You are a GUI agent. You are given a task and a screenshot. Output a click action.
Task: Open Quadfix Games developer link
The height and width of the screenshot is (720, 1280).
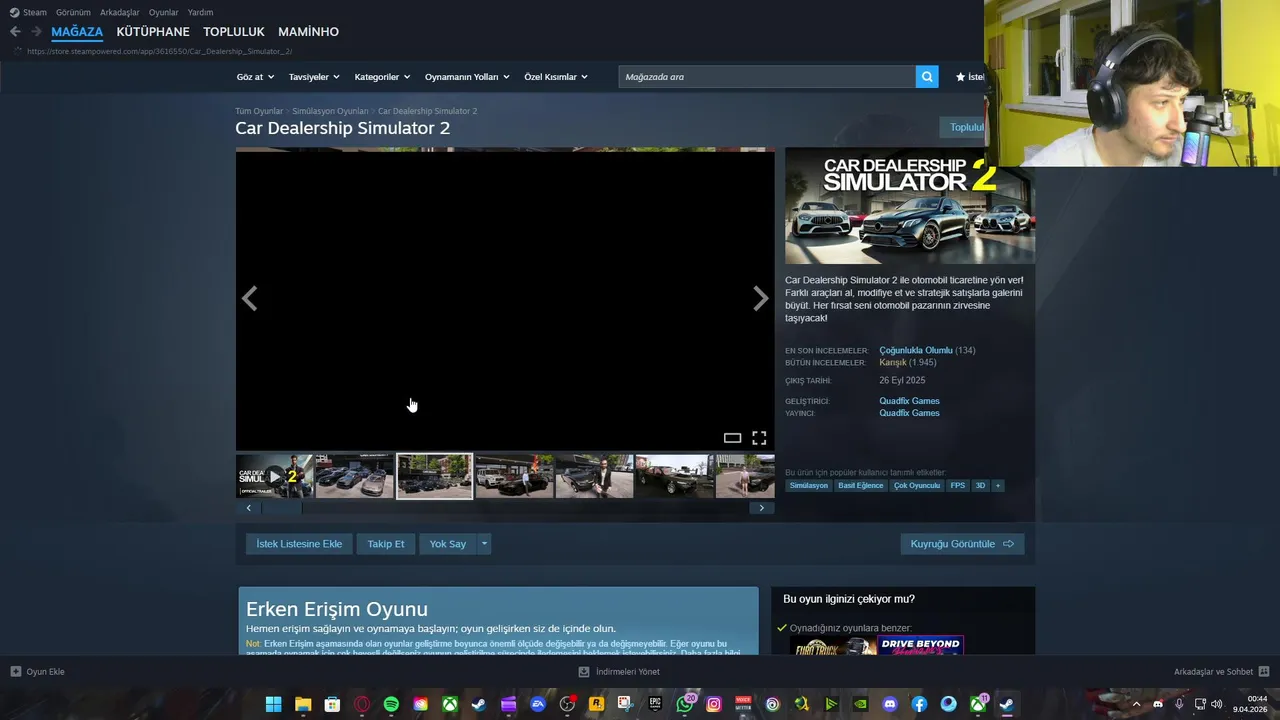(909, 401)
